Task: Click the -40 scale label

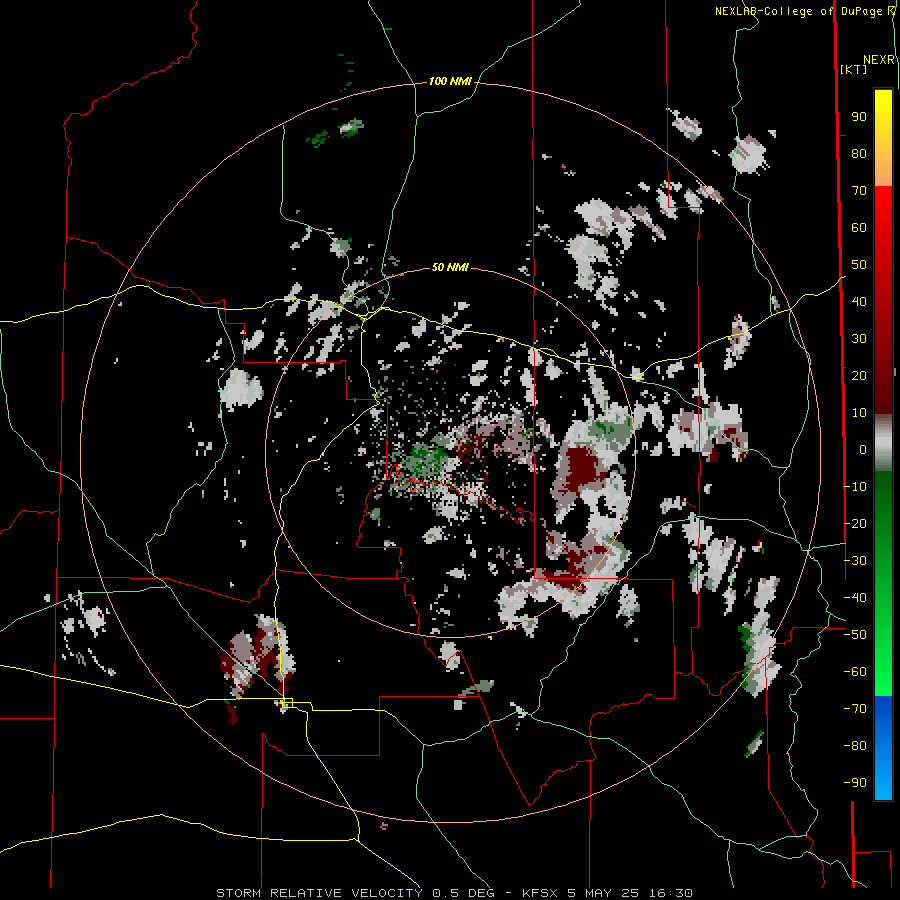Action: (855, 598)
